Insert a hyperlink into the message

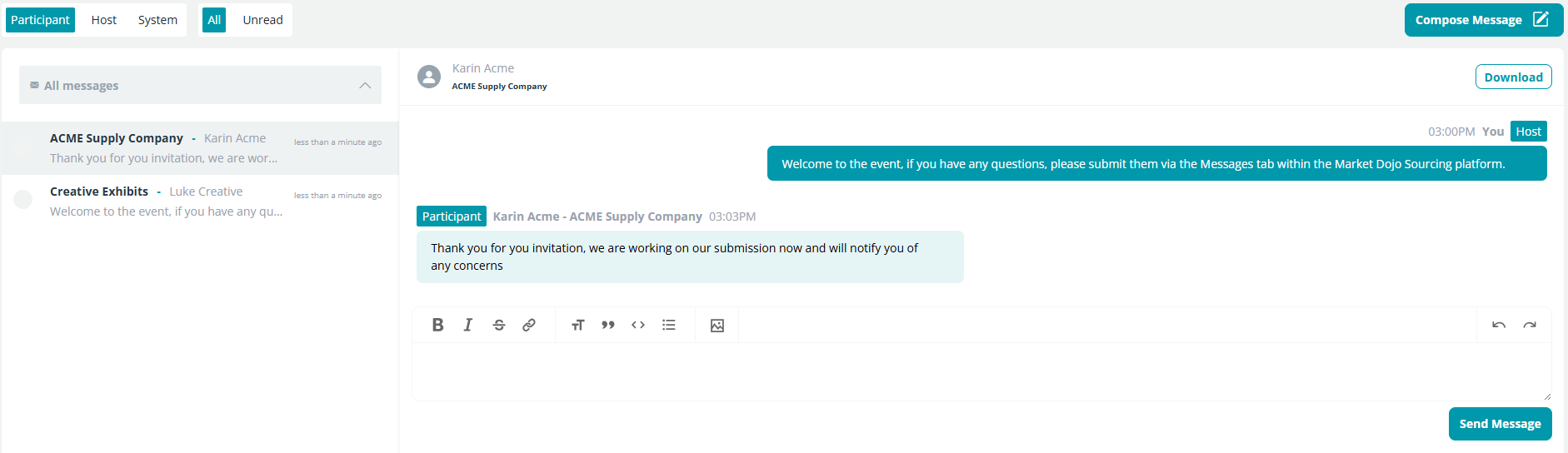529,325
